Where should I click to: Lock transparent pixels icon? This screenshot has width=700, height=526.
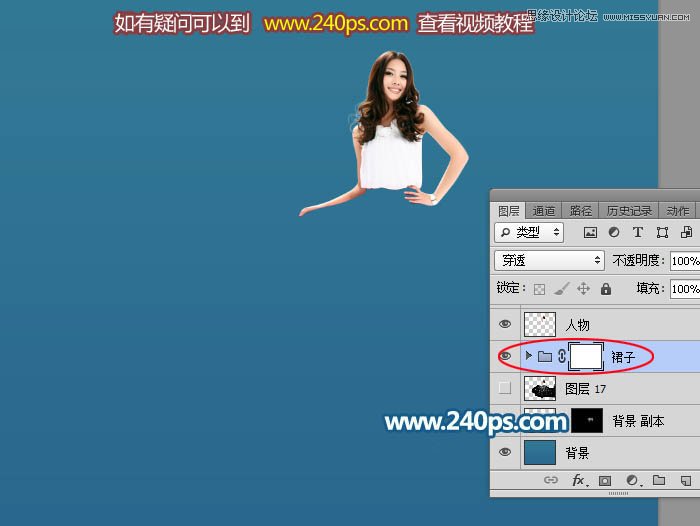click(540, 289)
